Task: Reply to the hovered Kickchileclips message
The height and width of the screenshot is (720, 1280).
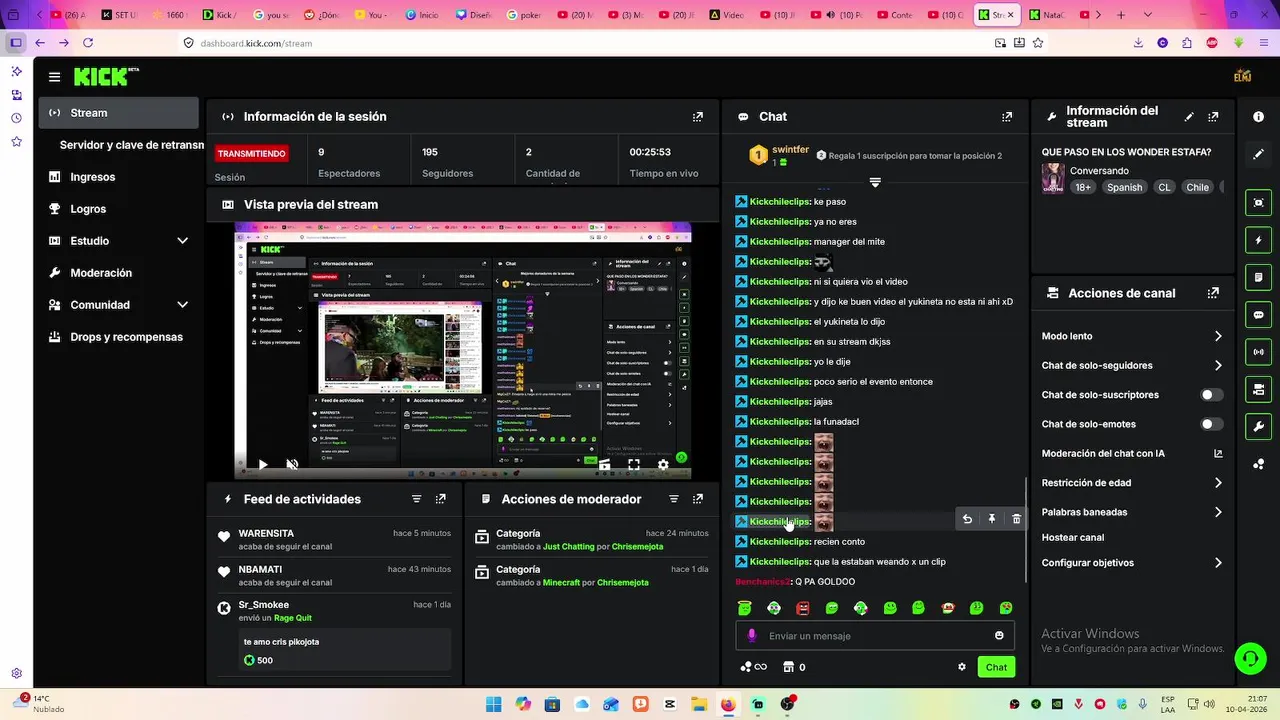Action: click(x=967, y=520)
